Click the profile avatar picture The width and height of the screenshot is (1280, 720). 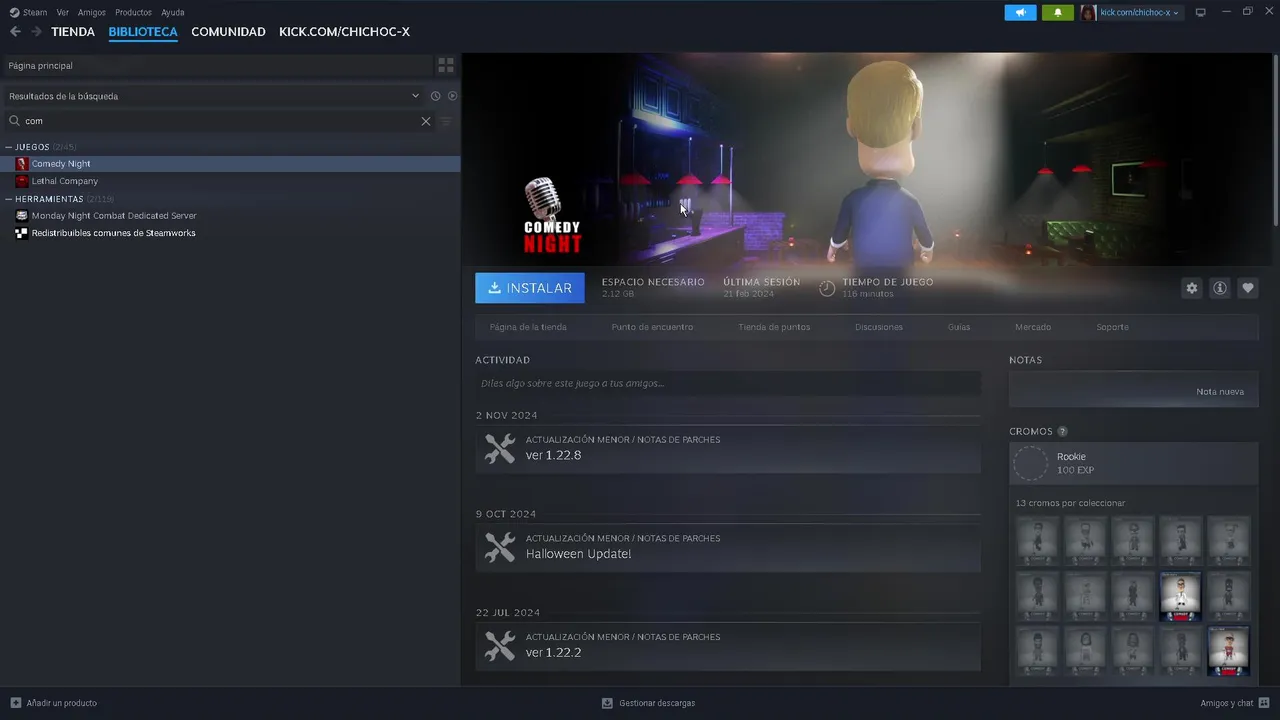tap(1088, 12)
